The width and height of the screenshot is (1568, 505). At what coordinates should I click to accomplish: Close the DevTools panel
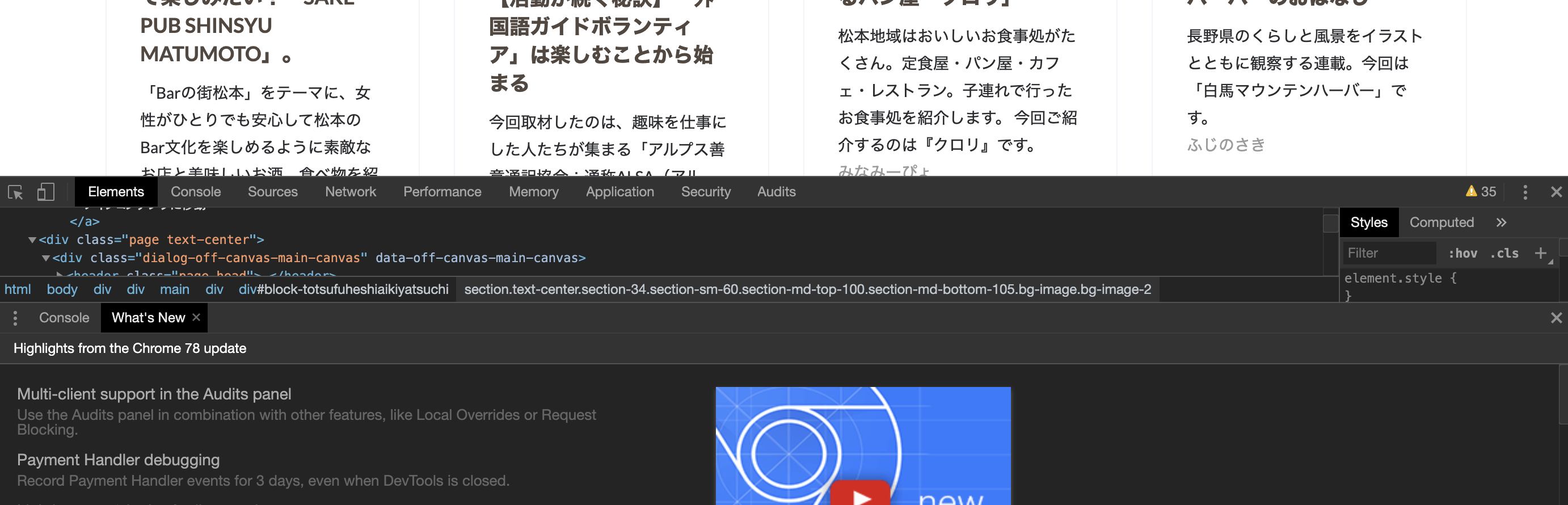[1556, 192]
